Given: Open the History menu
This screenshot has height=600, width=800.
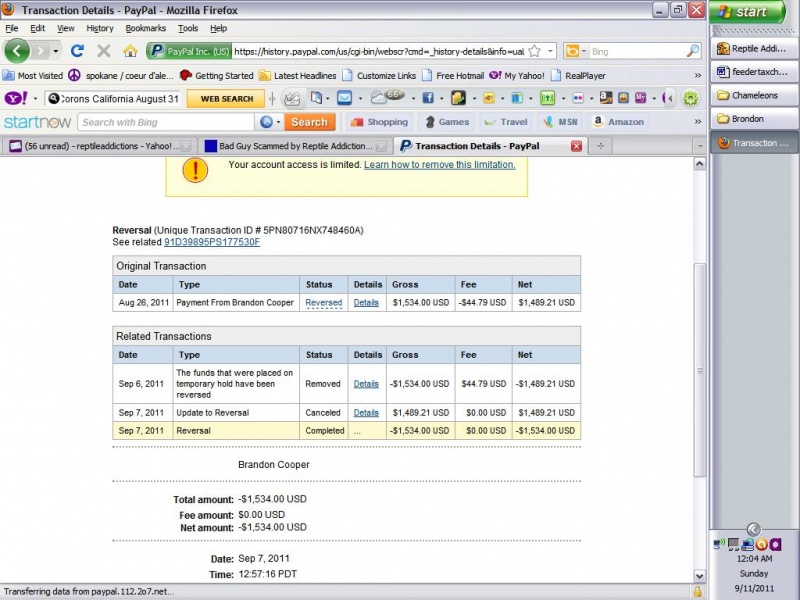Looking at the screenshot, I should (99, 28).
